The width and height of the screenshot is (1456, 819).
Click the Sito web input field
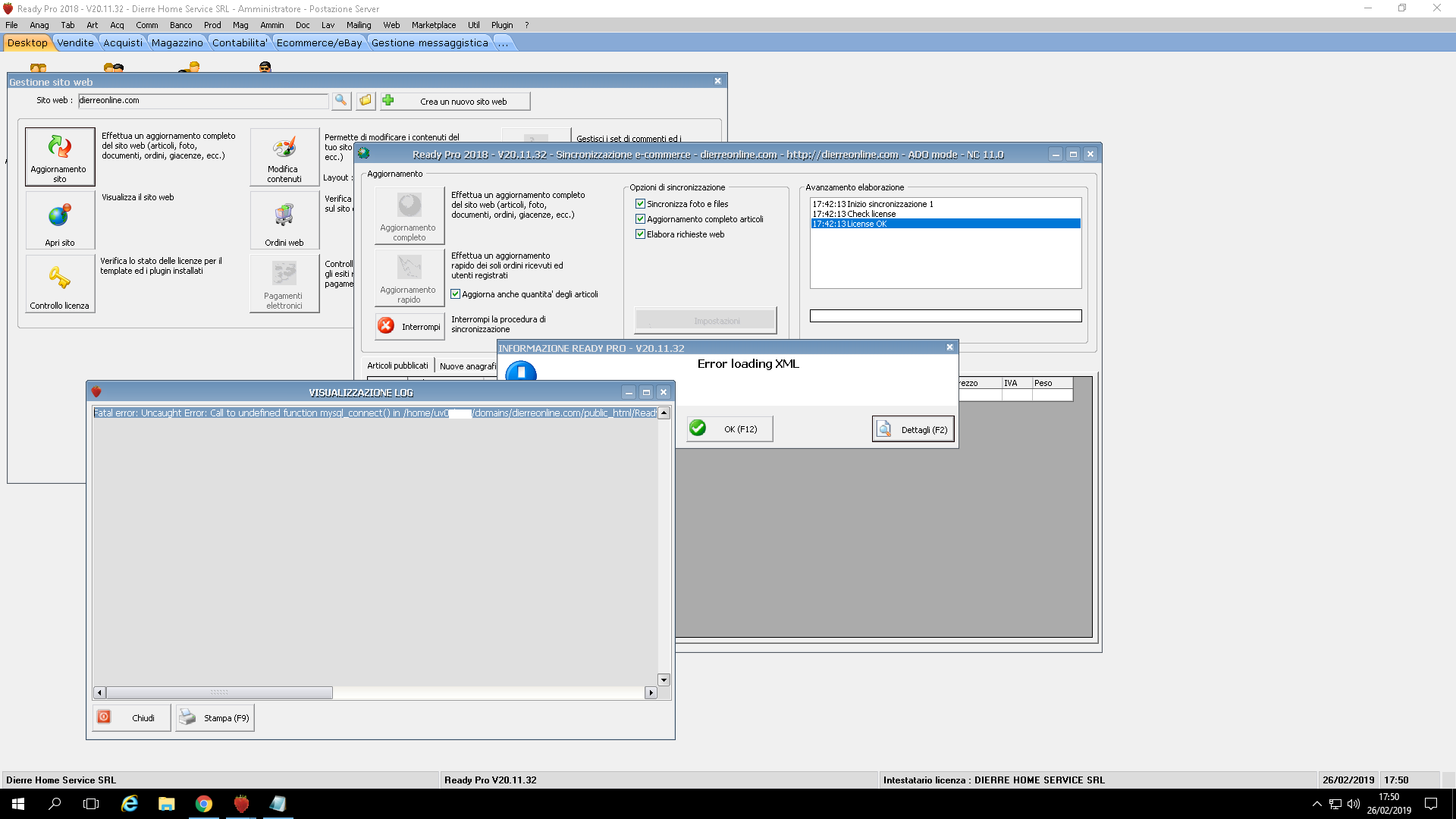pos(203,100)
